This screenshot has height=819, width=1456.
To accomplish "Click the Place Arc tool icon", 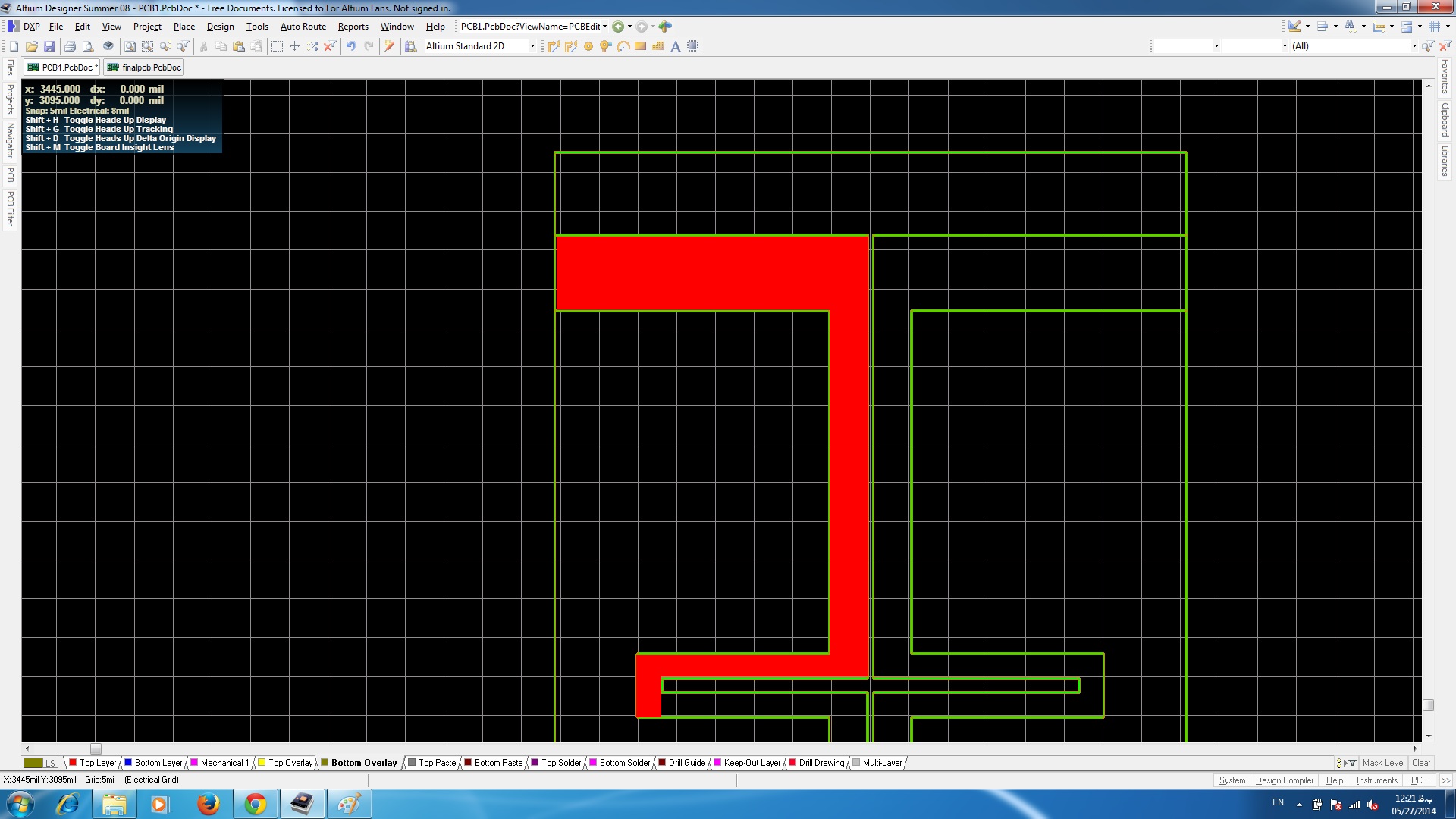I will click(623, 46).
